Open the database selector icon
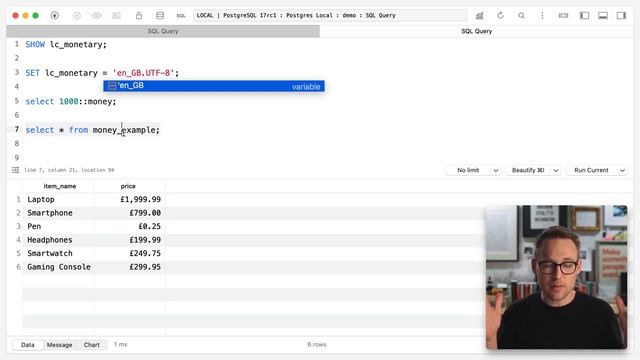 click(x=160, y=16)
